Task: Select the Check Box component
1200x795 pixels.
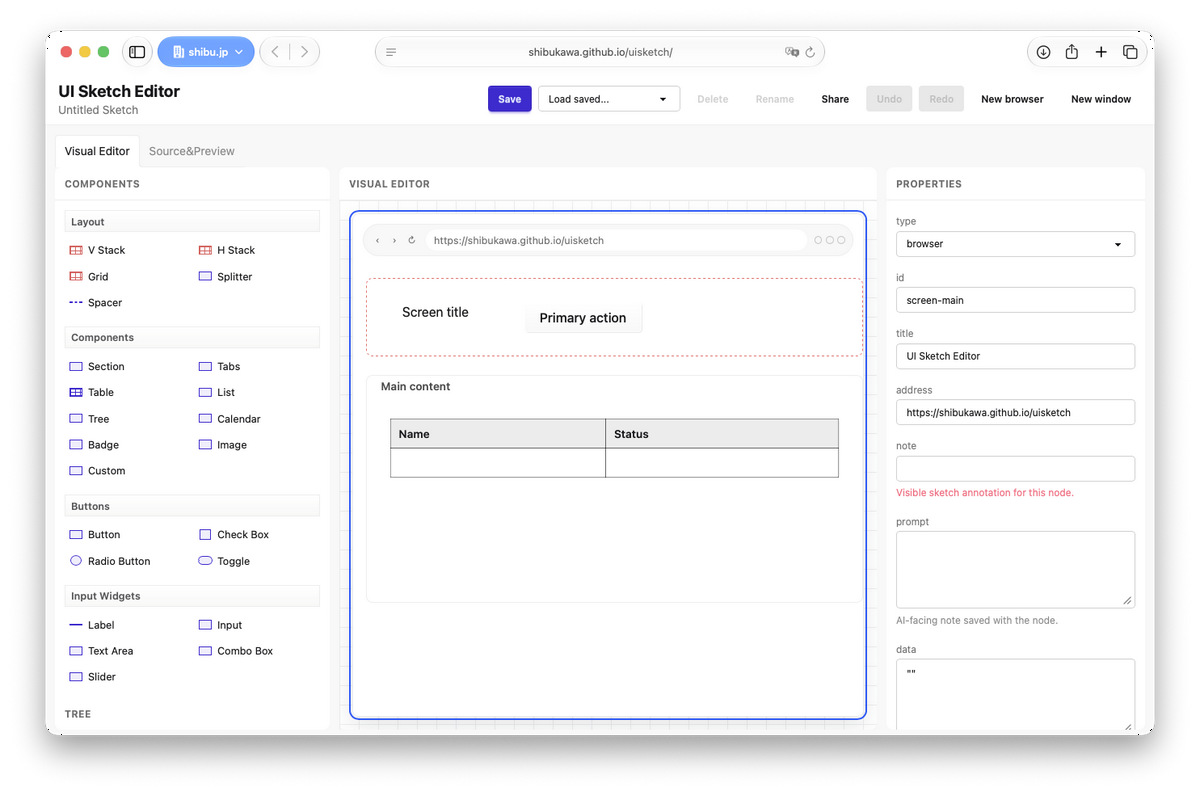Action: (x=234, y=534)
